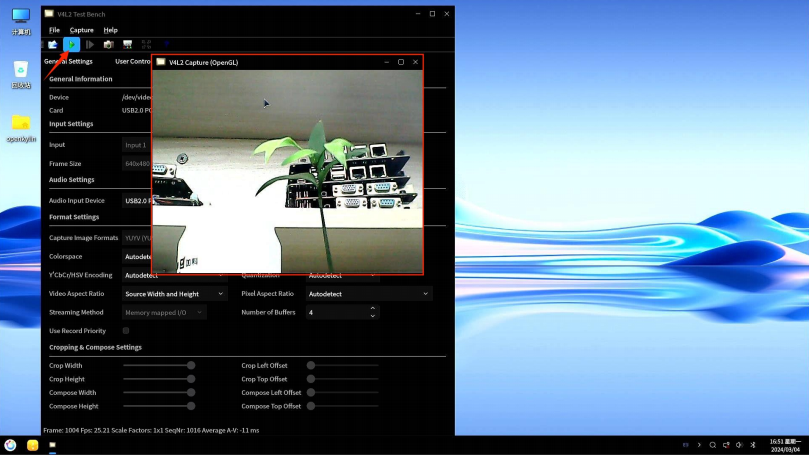Click the keyboard input method tray icon
Image resolution: width=809 pixels, height=455 pixels.
(x=686, y=445)
